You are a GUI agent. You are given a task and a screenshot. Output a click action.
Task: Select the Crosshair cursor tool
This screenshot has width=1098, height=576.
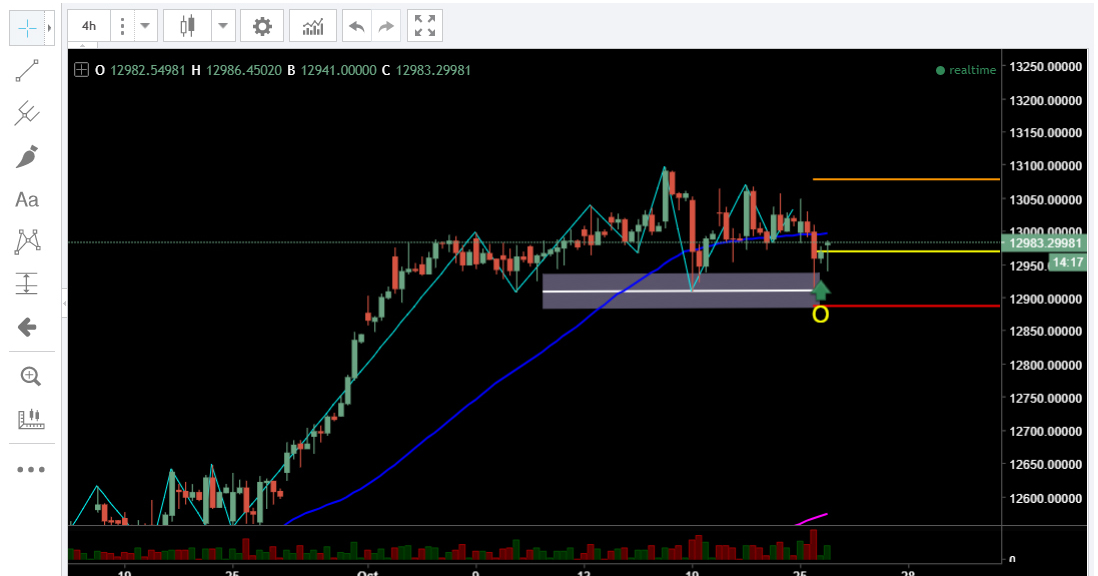click(x=28, y=27)
